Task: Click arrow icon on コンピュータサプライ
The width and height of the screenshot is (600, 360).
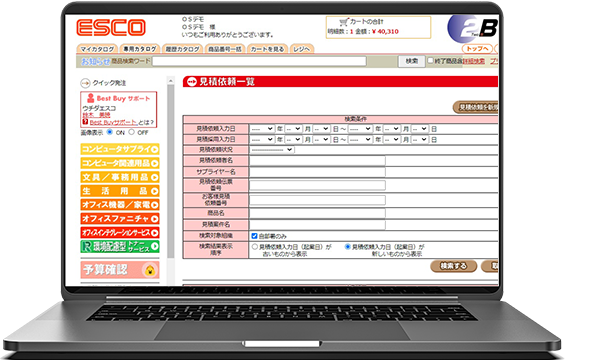Action: click(x=154, y=149)
